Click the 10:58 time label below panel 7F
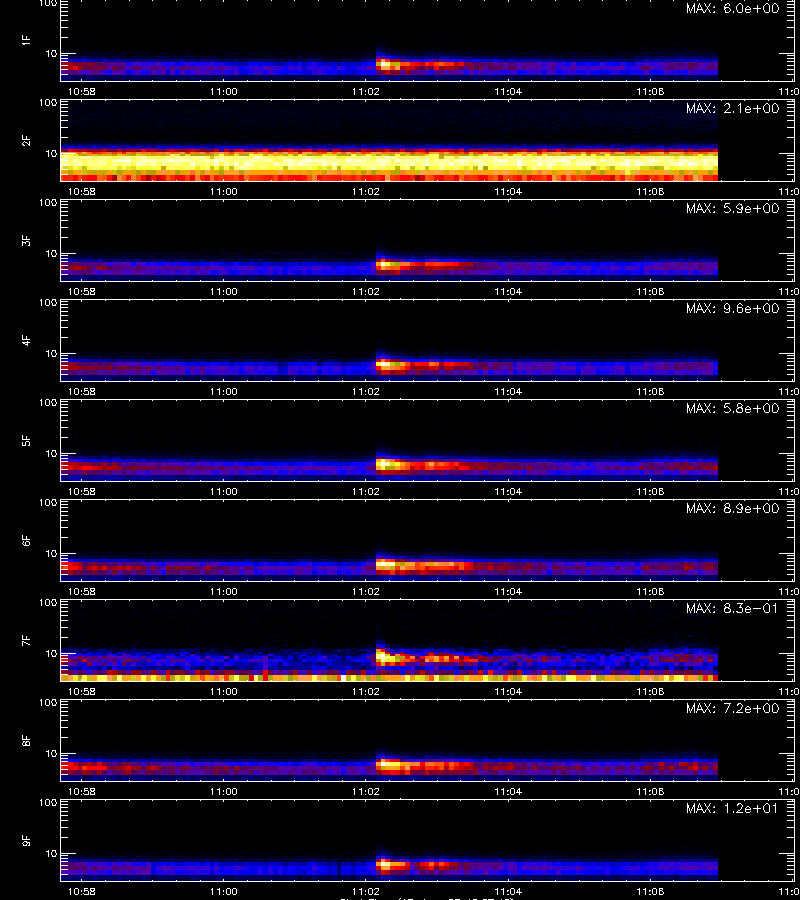The width and height of the screenshot is (800, 900). coord(81,691)
